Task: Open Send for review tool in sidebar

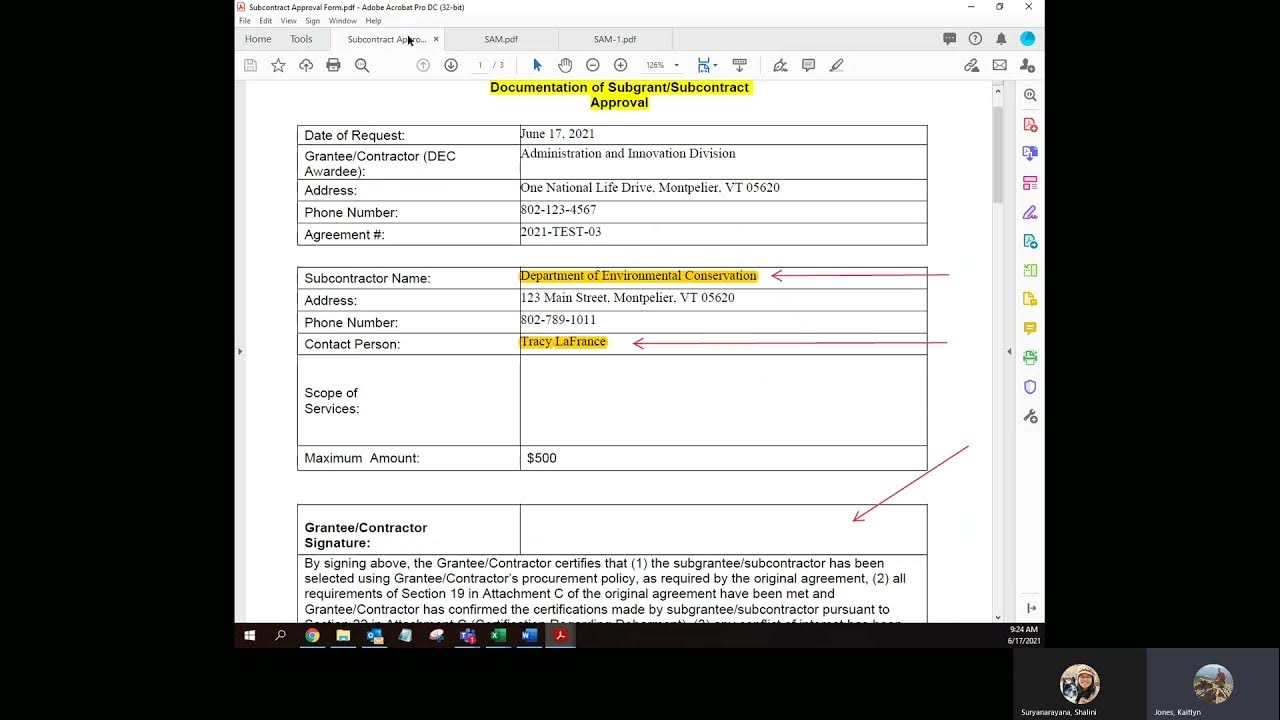Action: point(1030,241)
